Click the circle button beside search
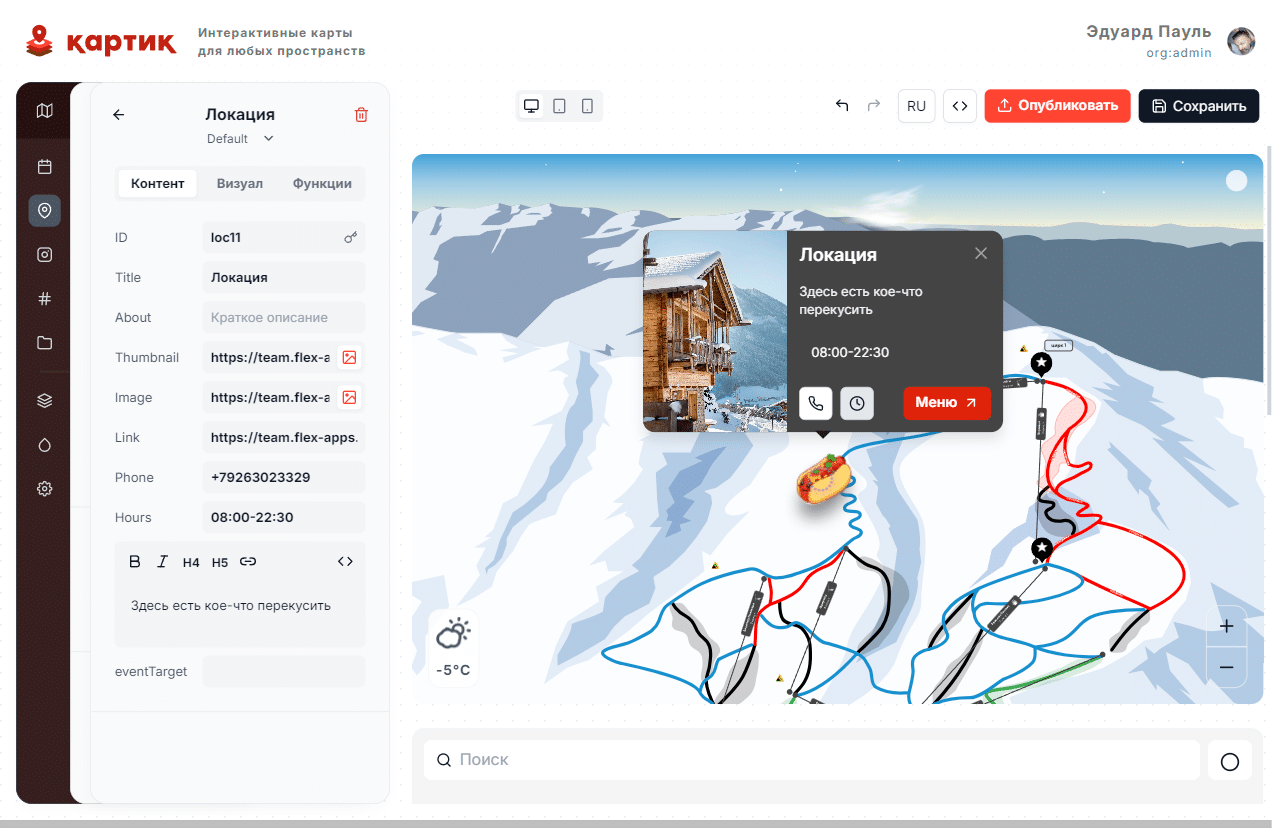1278x828 pixels. [x=1230, y=761]
